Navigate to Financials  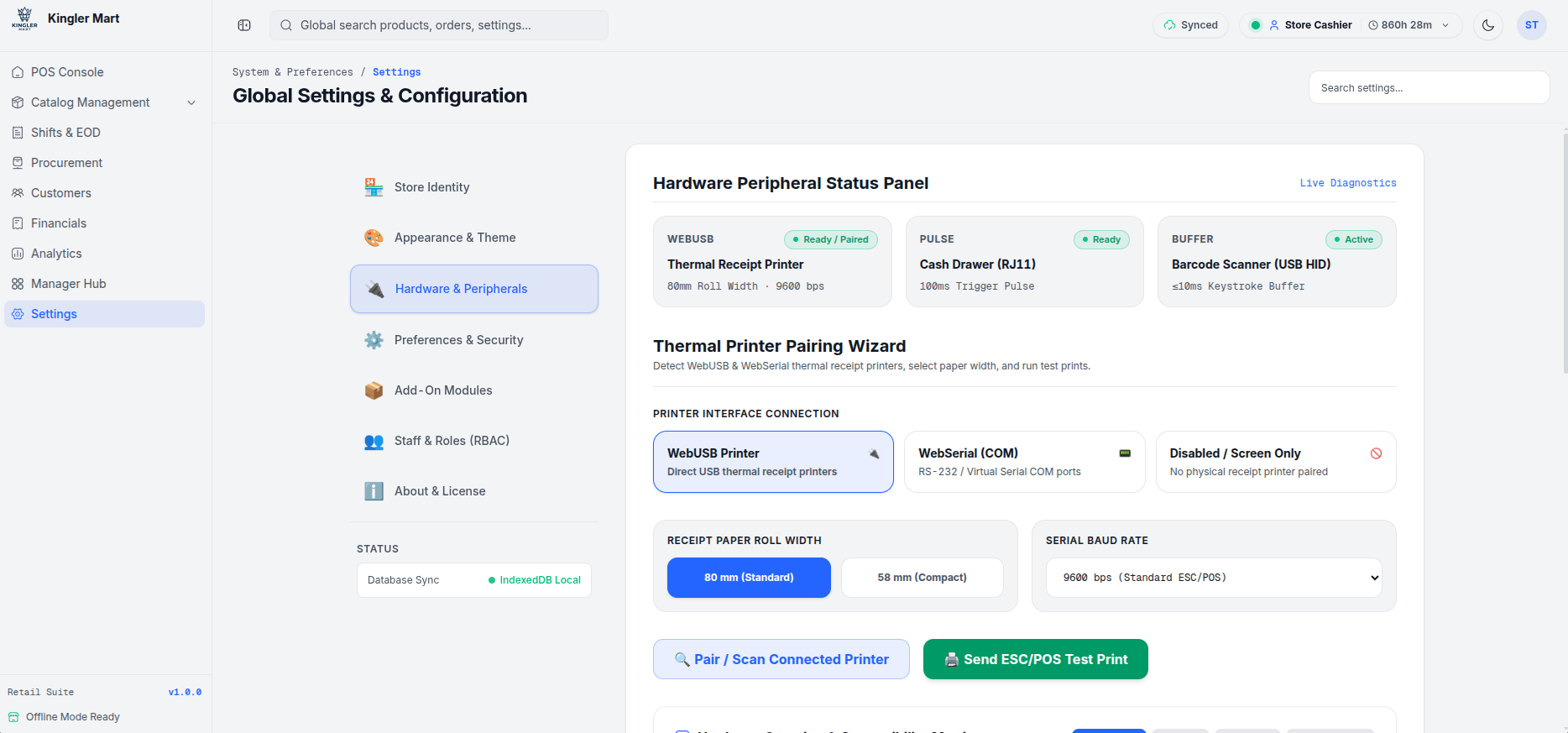[105, 223]
